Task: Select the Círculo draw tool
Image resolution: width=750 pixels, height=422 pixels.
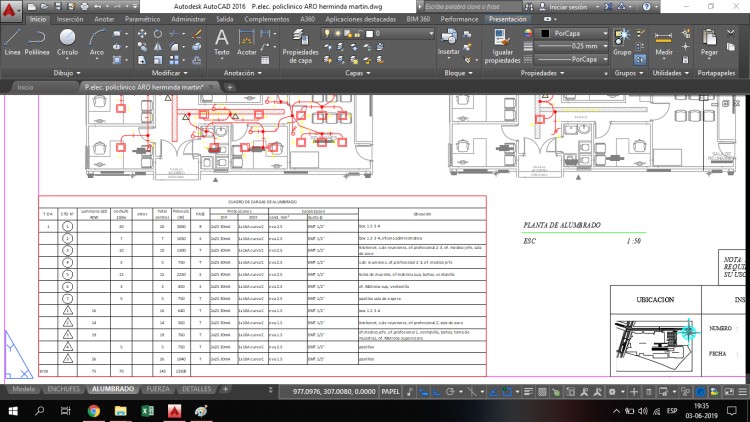Action: tap(67, 42)
